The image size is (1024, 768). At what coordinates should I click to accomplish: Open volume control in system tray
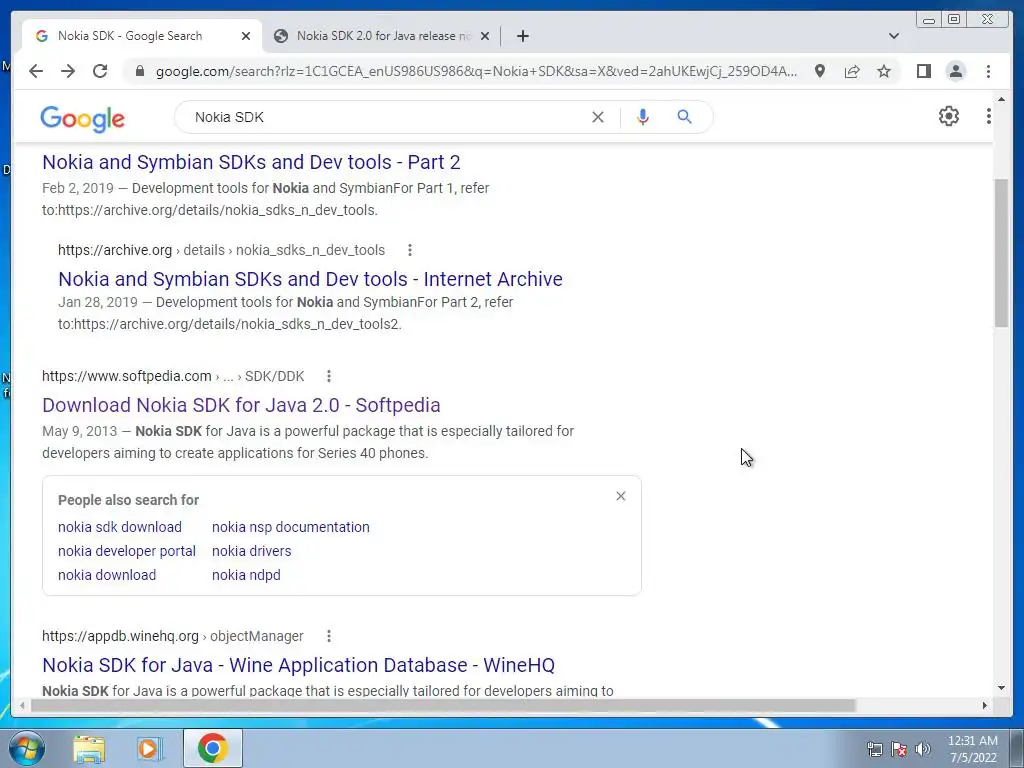tap(922, 749)
